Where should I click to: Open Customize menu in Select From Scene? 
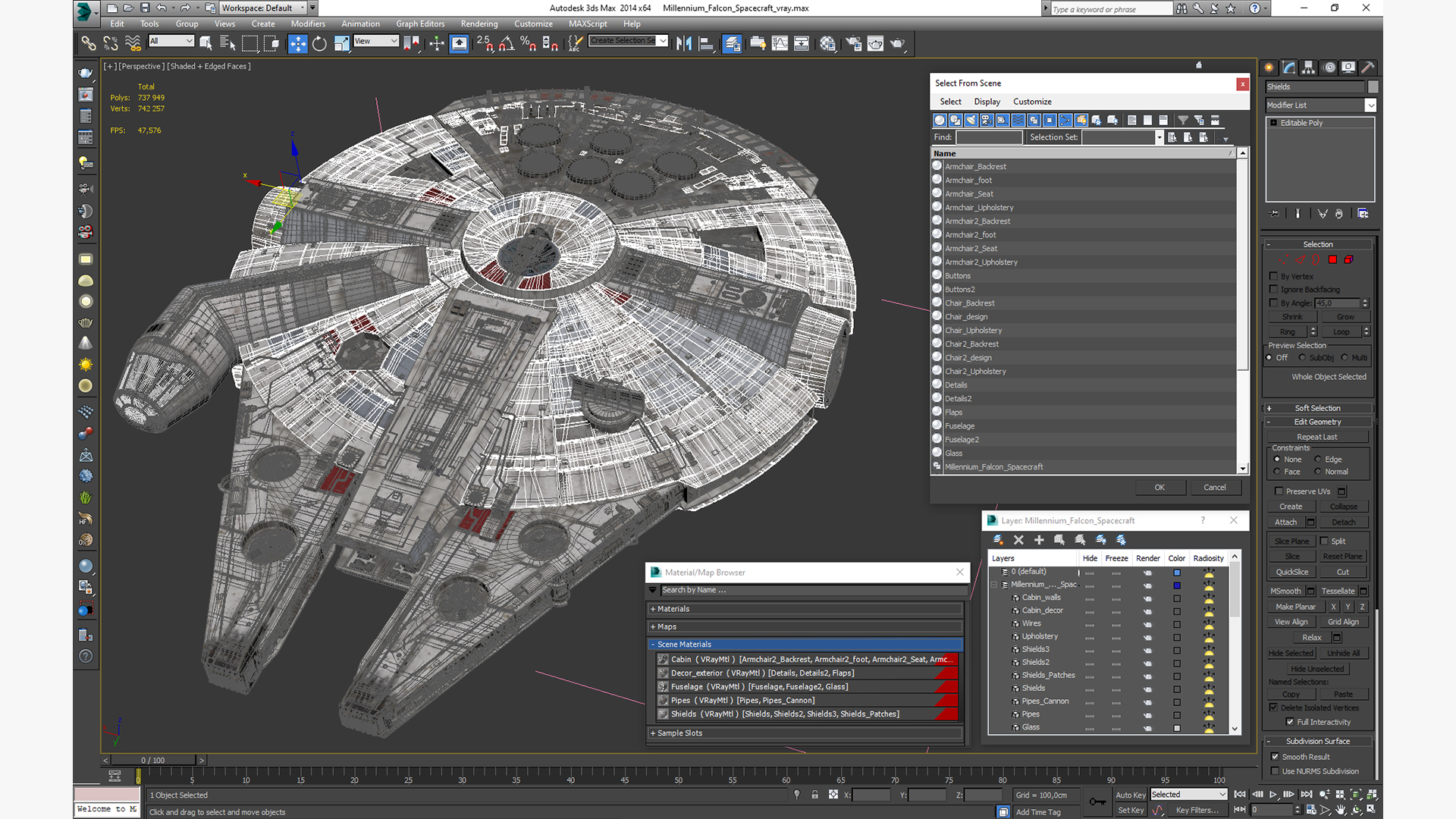(x=1032, y=102)
